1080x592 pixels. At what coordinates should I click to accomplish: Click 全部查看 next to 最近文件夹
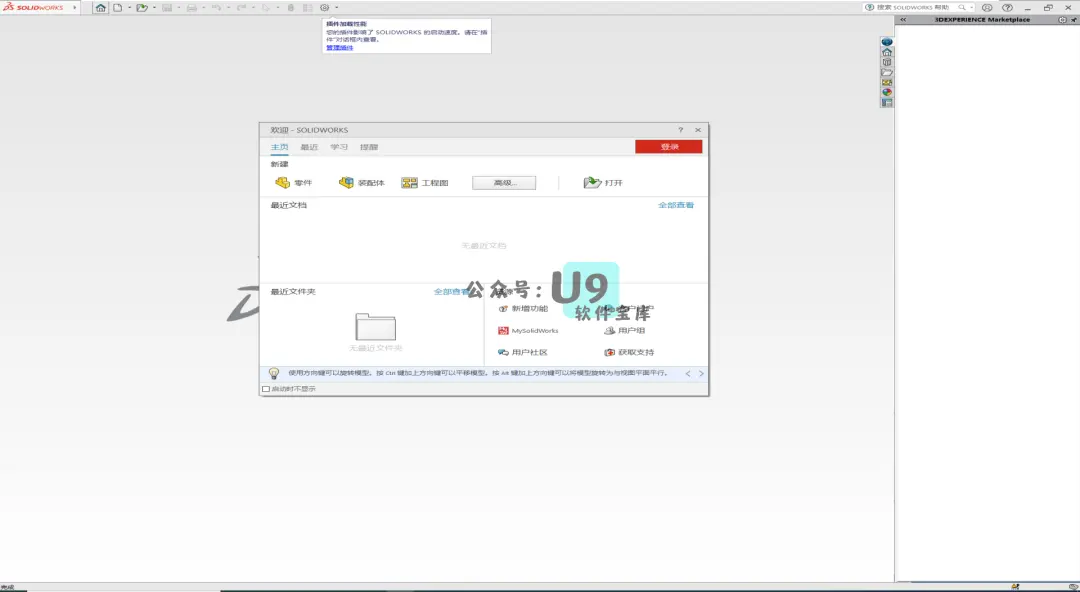coord(451,292)
